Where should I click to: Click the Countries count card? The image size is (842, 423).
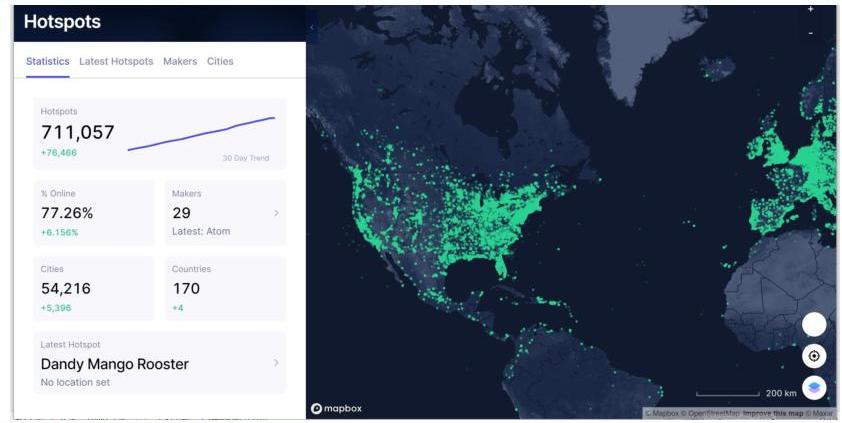pyautogui.click(x=225, y=288)
